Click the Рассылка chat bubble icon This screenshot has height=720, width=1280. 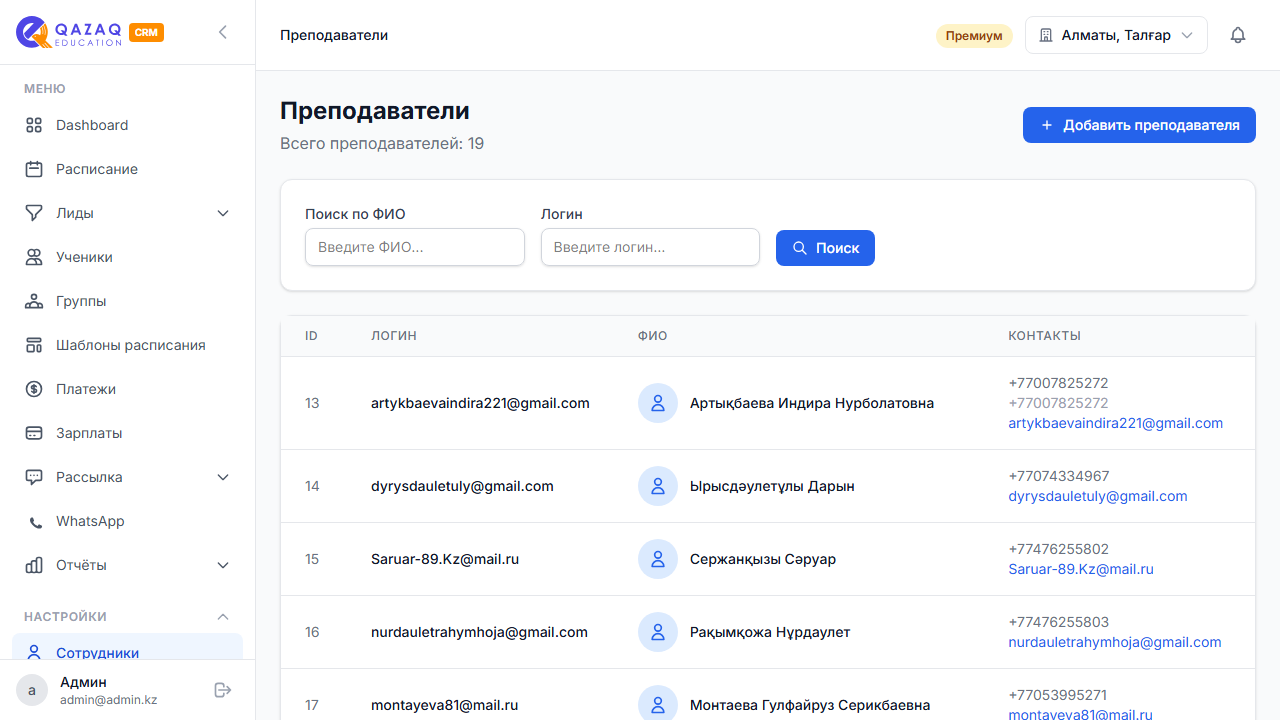(x=34, y=477)
